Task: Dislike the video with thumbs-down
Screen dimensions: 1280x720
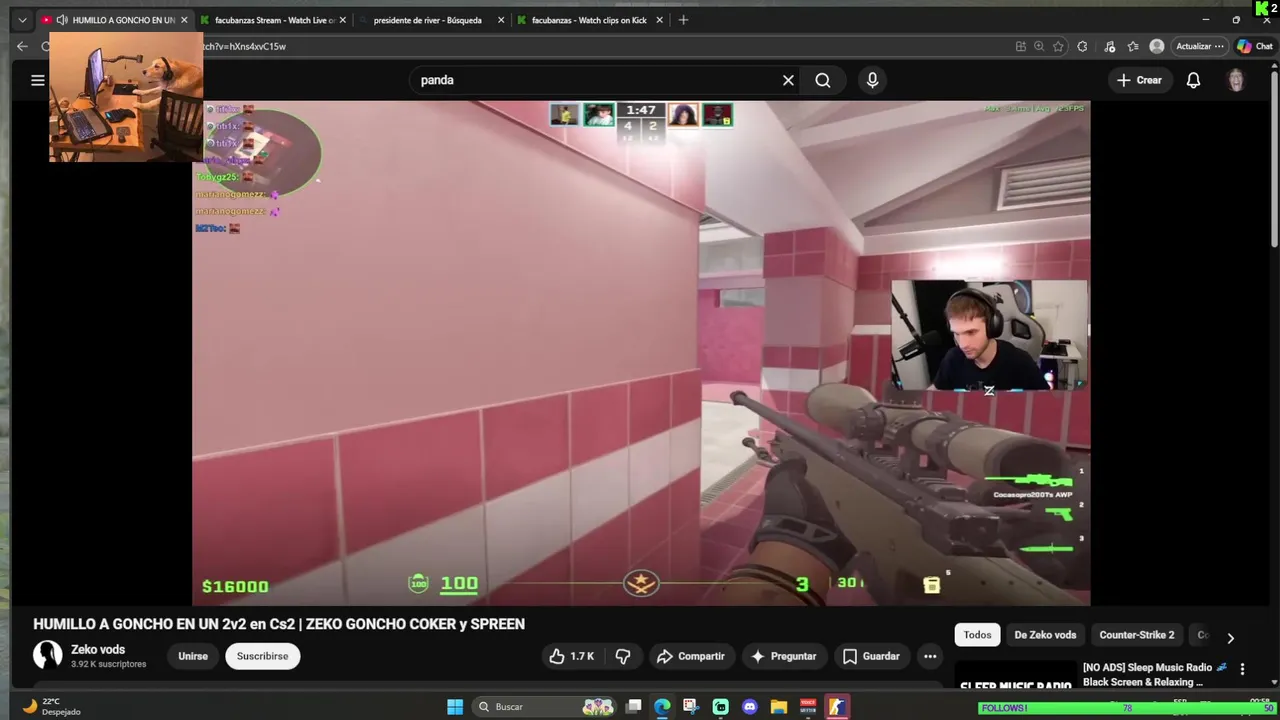Action: point(623,656)
